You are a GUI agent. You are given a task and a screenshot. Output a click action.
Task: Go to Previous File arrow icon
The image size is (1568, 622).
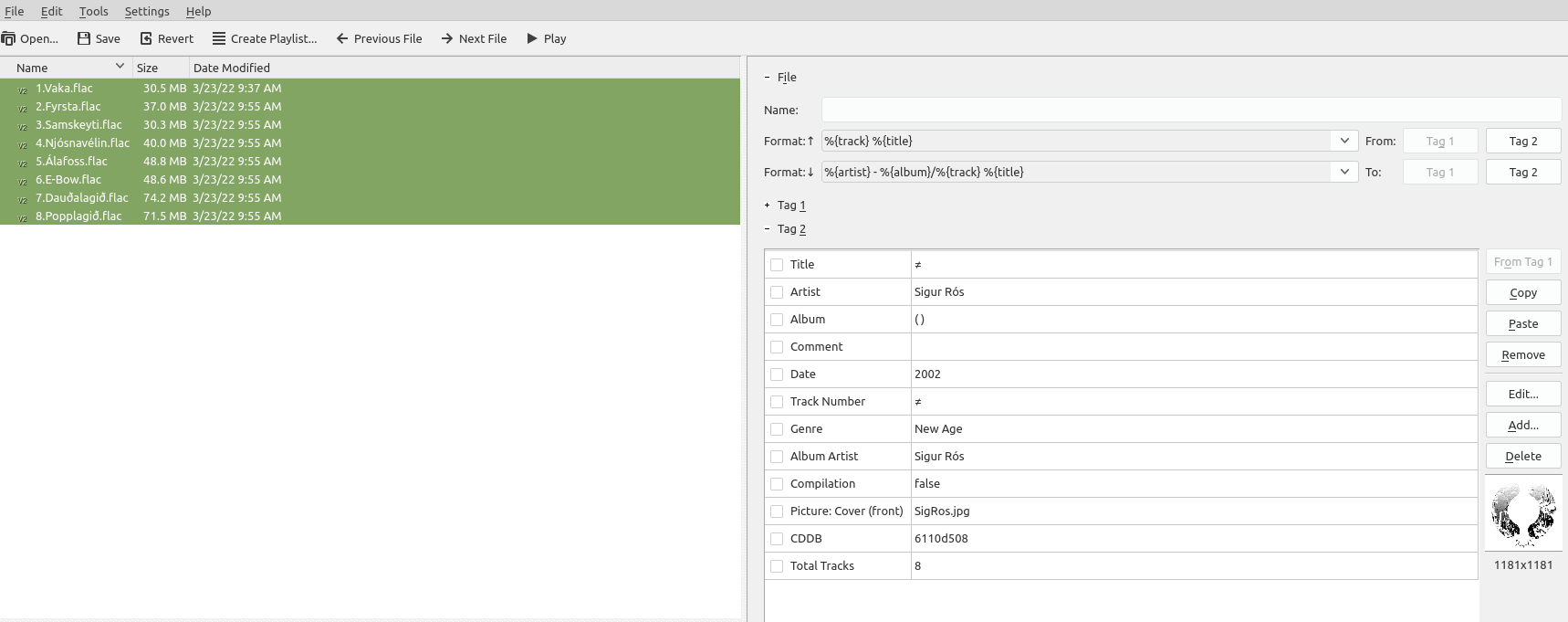(x=342, y=38)
